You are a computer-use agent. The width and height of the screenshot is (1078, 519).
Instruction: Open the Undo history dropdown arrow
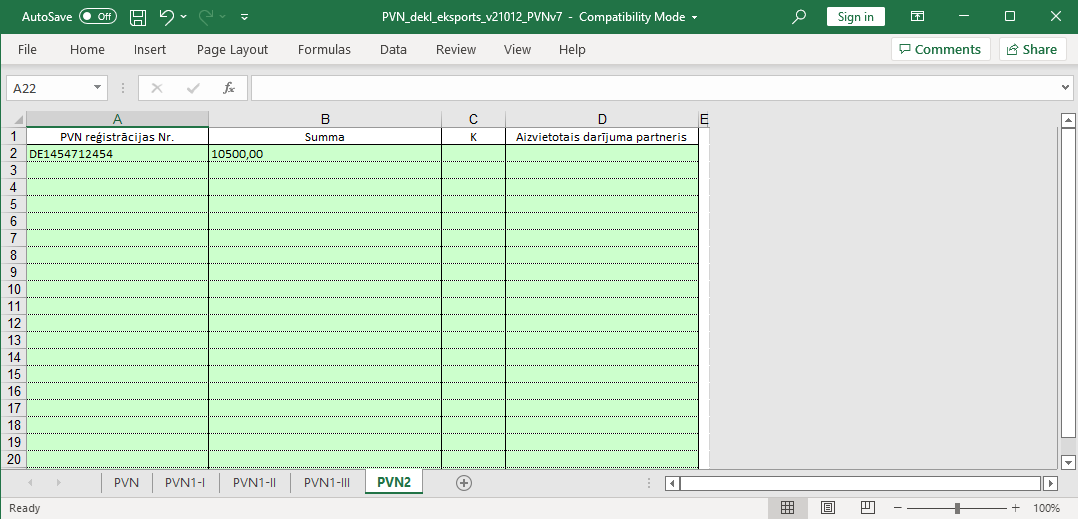click(x=184, y=17)
